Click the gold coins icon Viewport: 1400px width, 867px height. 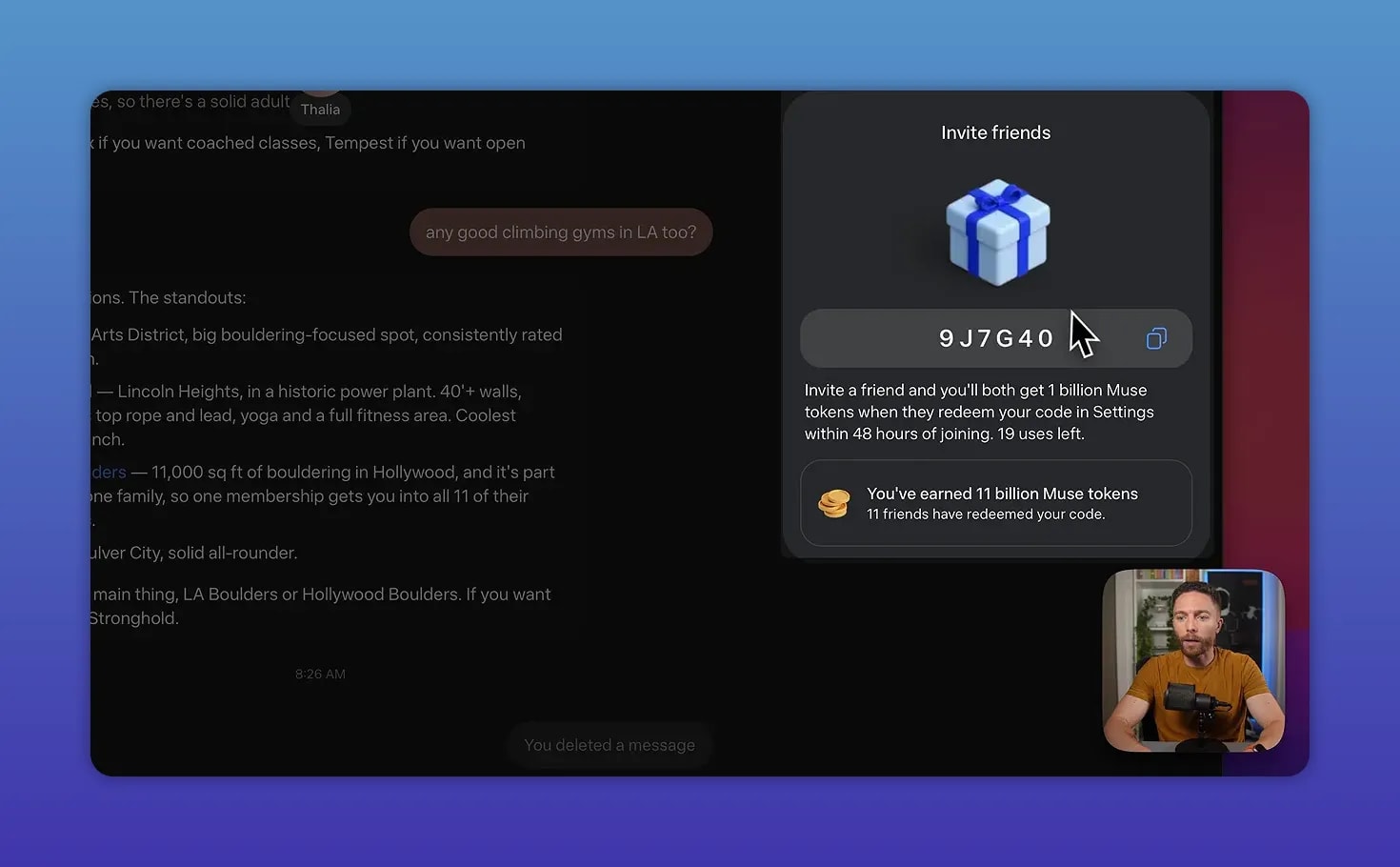pyautogui.click(x=834, y=503)
